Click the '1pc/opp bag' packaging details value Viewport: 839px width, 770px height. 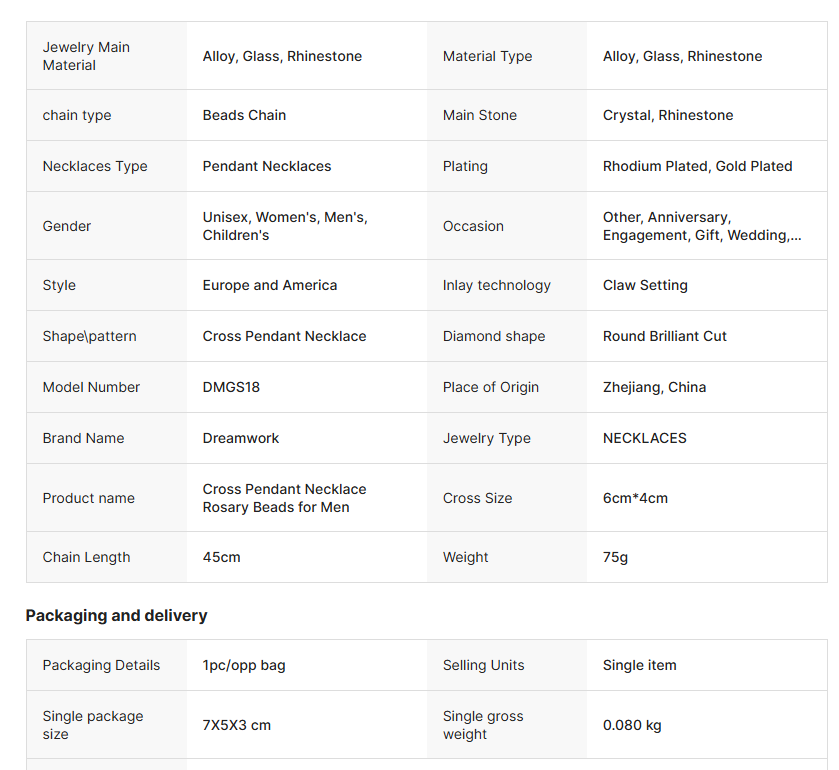(244, 665)
